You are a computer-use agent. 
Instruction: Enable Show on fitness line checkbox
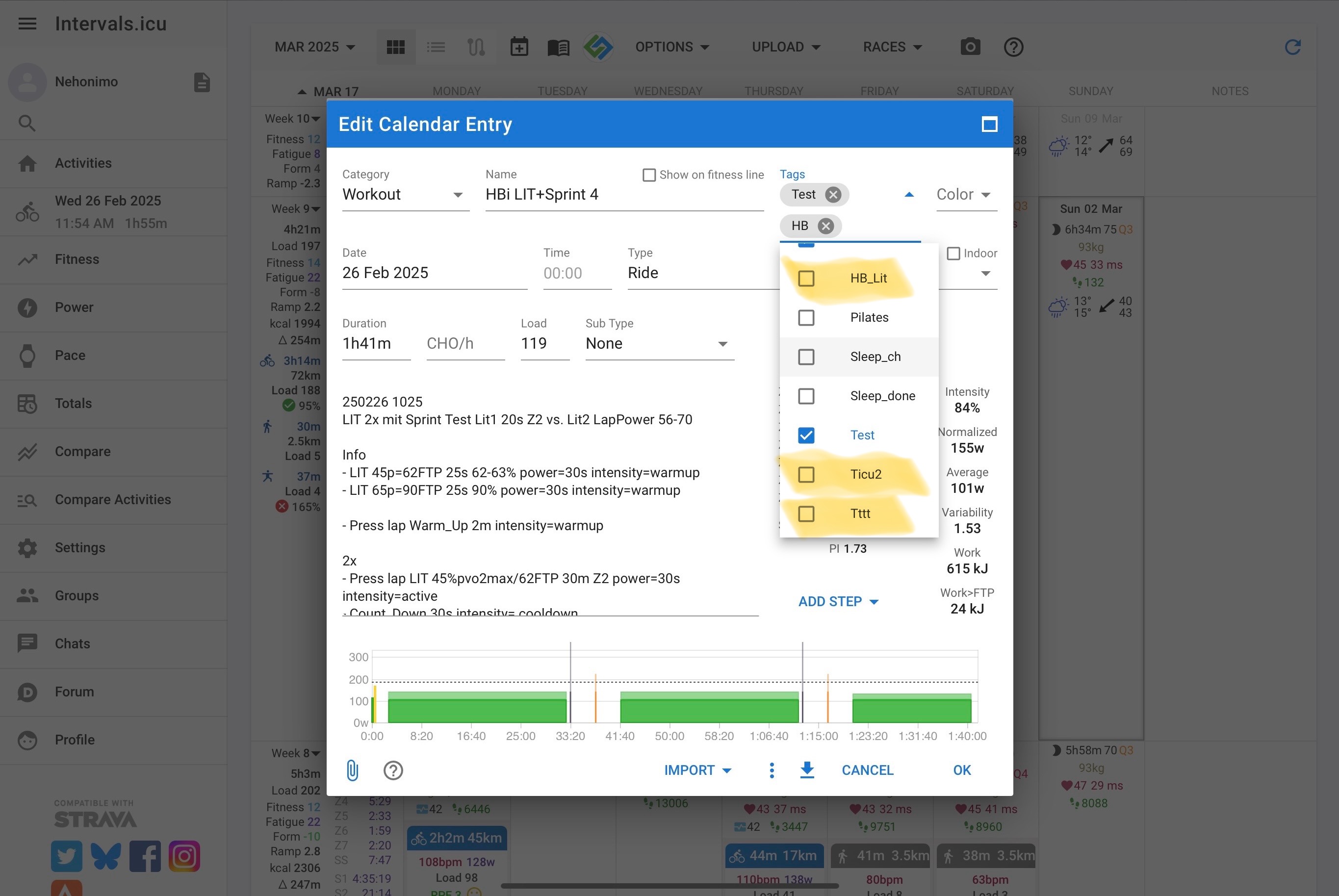[x=648, y=175]
